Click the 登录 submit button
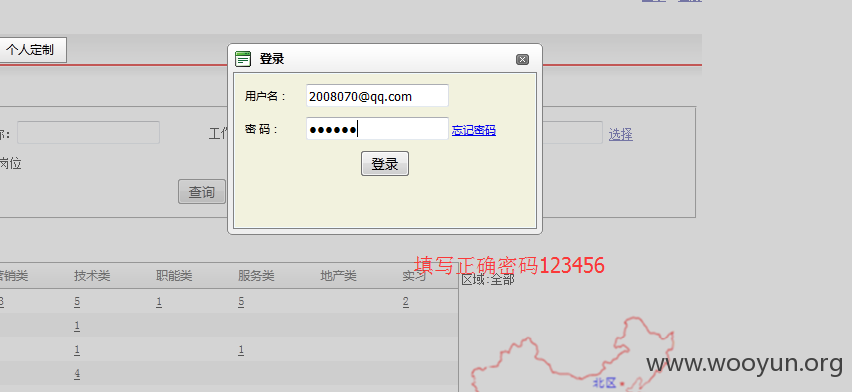Screen dimensions: 852x392 click(385, 164)
